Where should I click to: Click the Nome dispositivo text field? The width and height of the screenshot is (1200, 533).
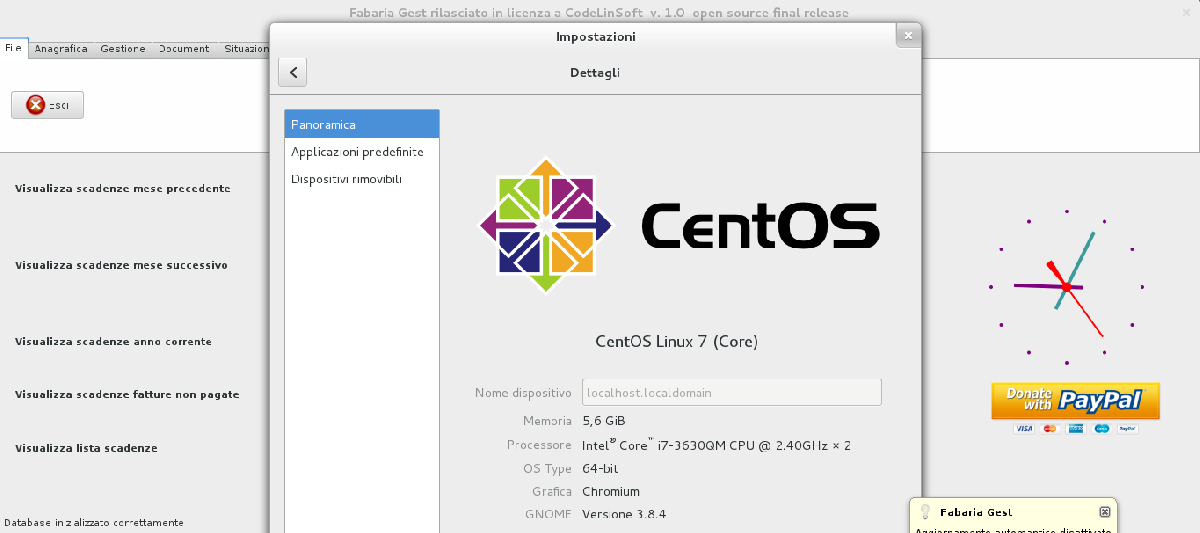point(731,393)
